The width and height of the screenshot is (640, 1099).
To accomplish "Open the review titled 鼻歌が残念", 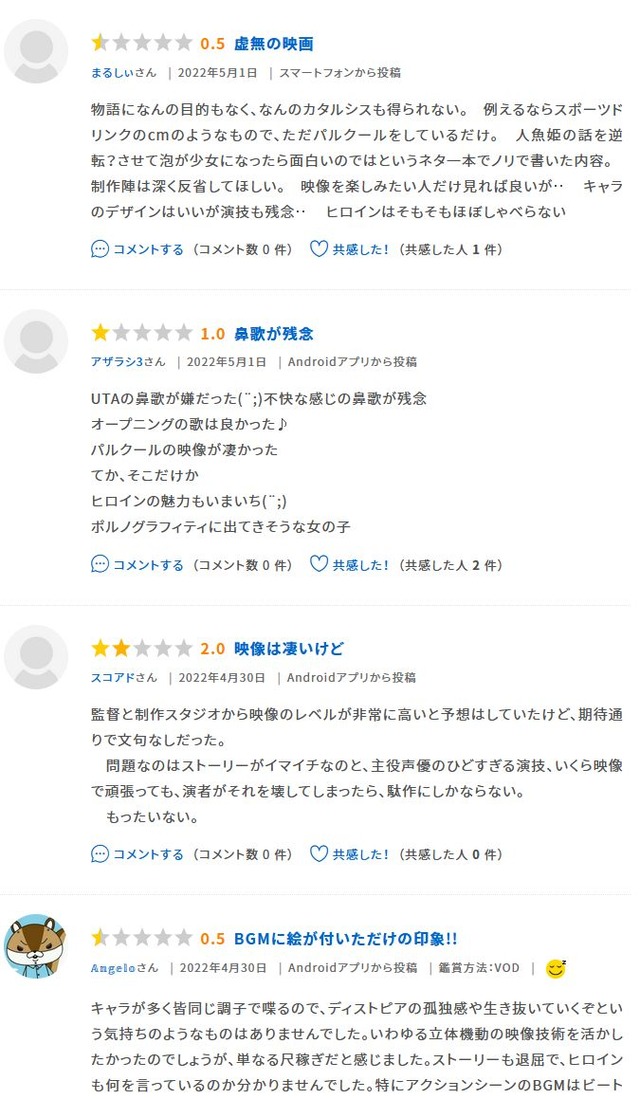I will (x=273, y=334).
